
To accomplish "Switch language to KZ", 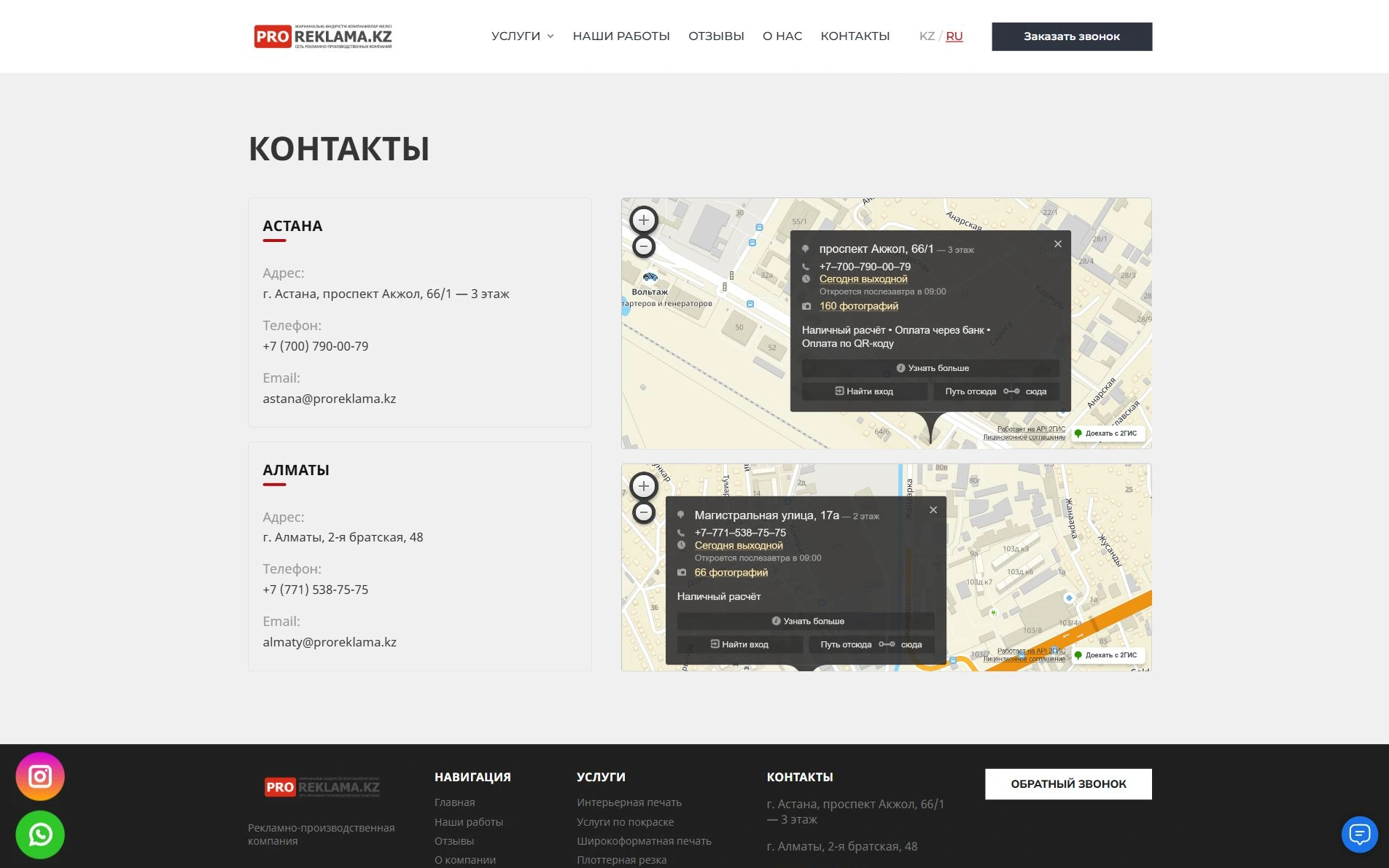I will (x=927, y=36).
